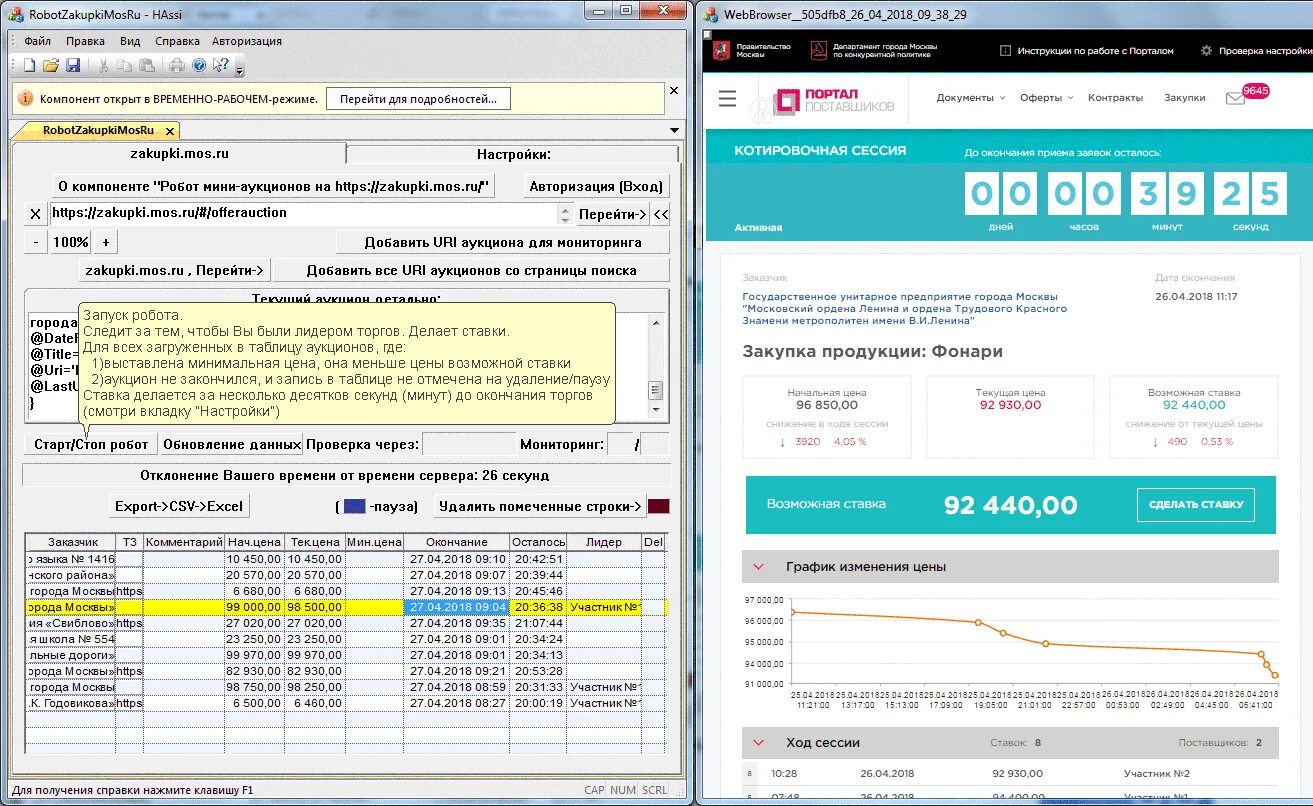Click the Перейти-> button next to URL
The image size is (1313, 806).
[612, 214]
